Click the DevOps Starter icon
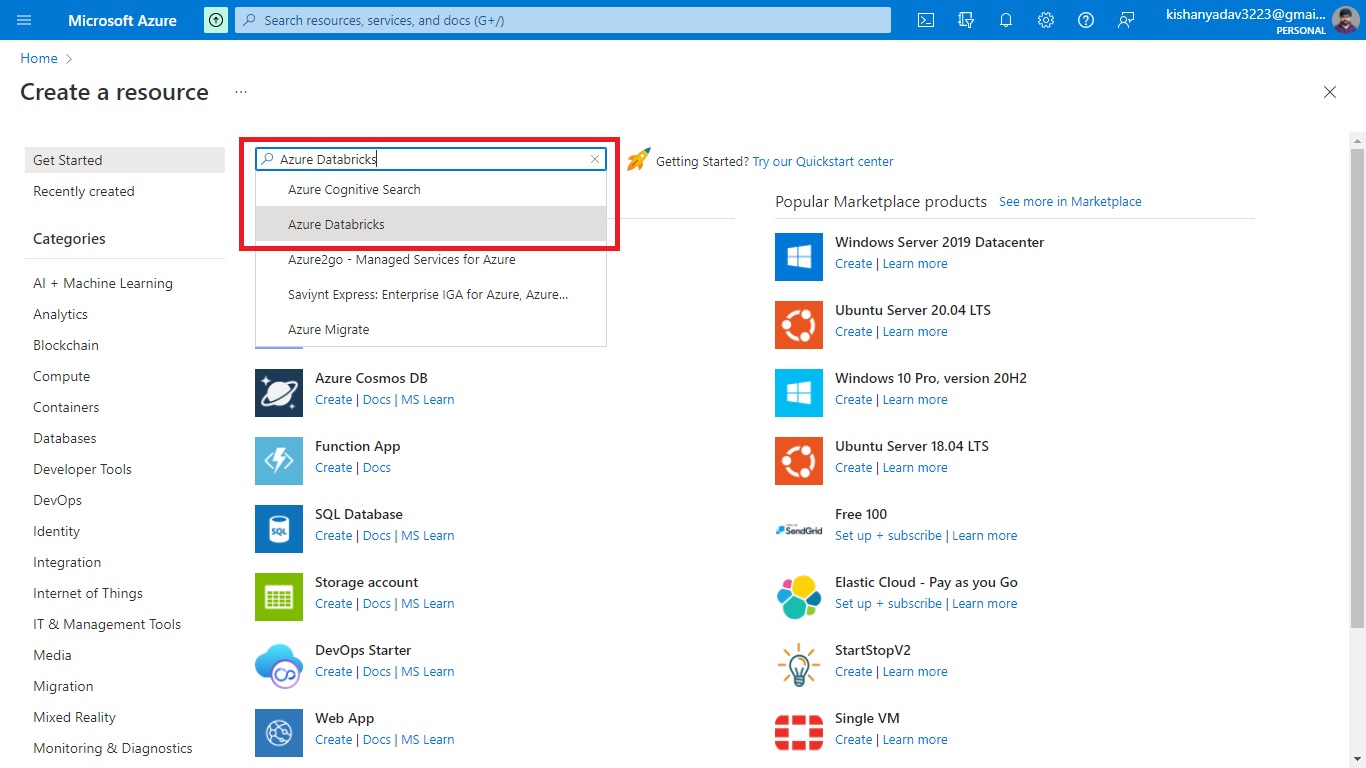This screenshot has width=1366, height=768. 279,664
